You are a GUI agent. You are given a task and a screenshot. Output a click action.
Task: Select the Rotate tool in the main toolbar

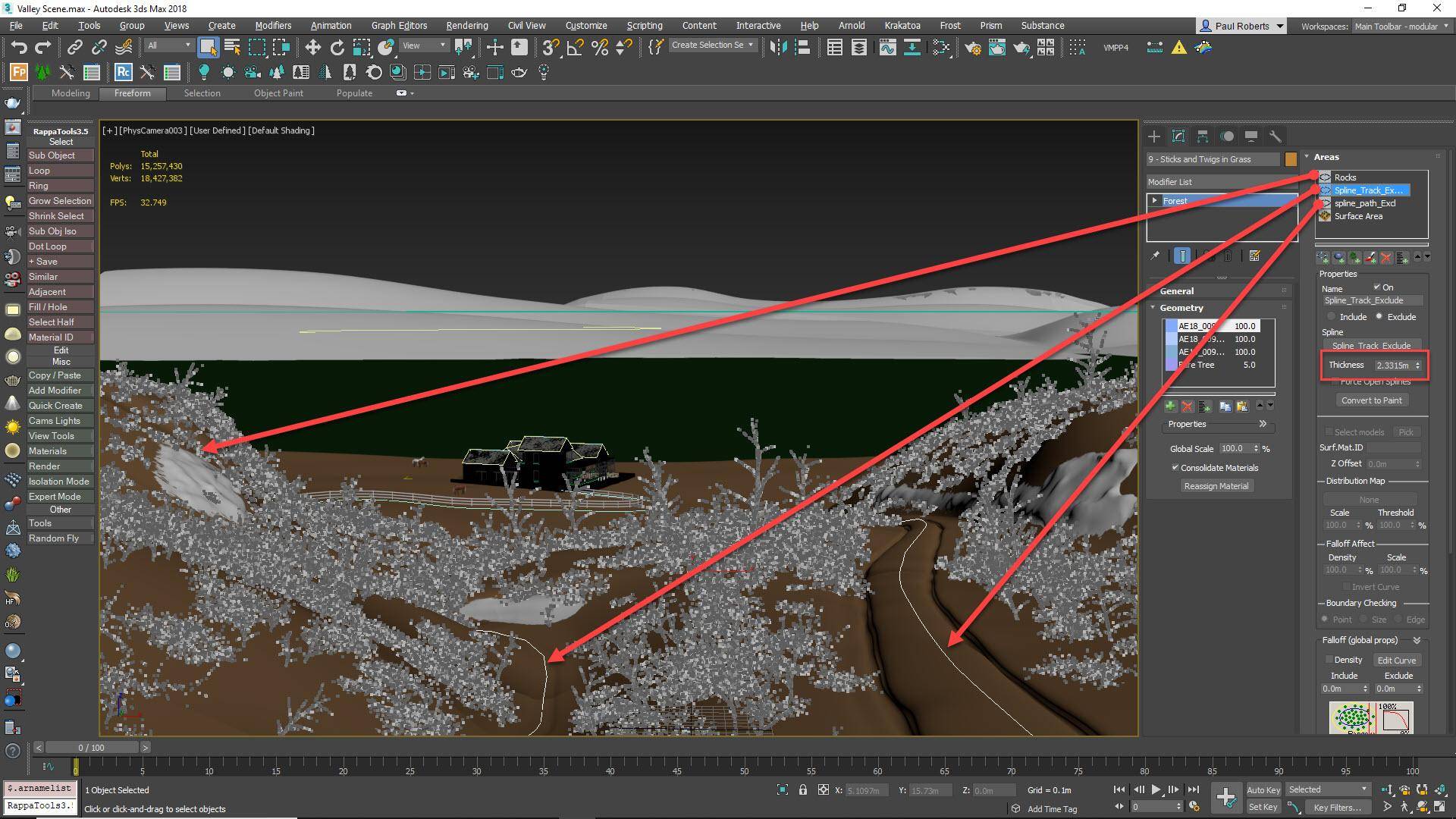pos(336,47)
